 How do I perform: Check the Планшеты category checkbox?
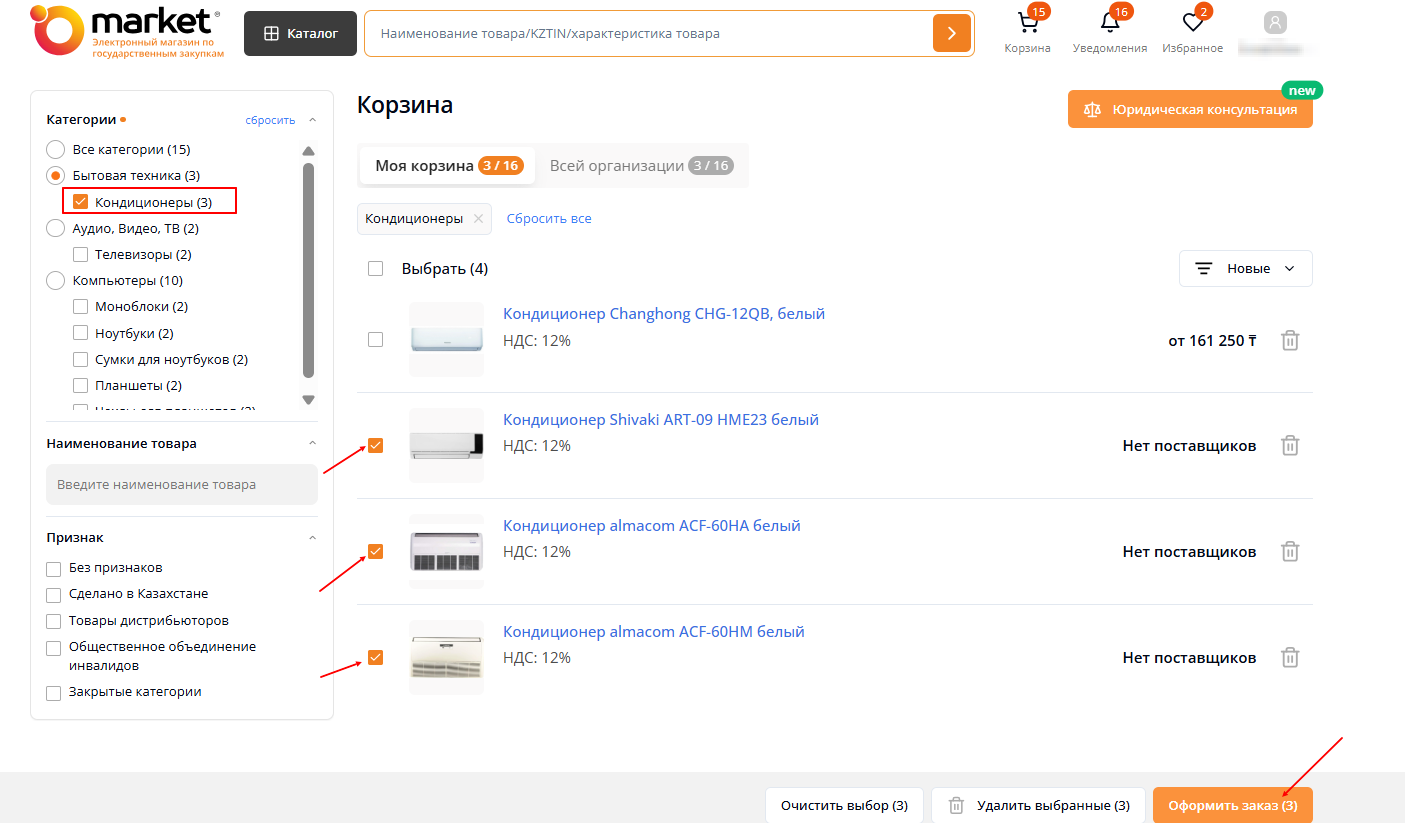pos(81,385)
